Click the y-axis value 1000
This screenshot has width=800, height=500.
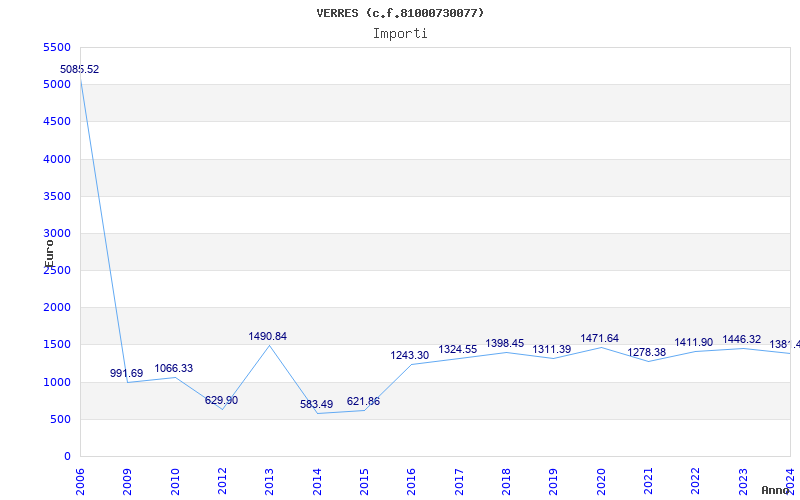(57, 382)
